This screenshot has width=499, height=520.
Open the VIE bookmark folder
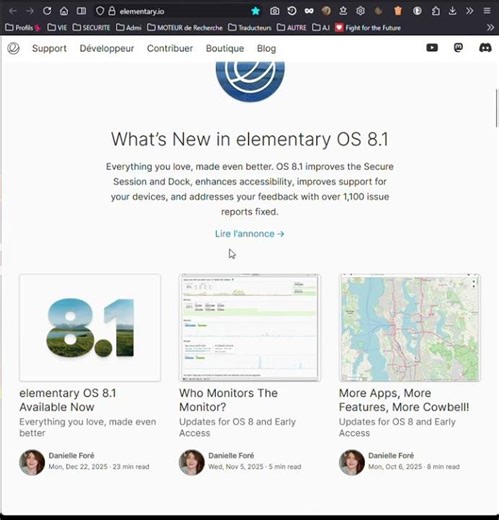tap(57, 28)
